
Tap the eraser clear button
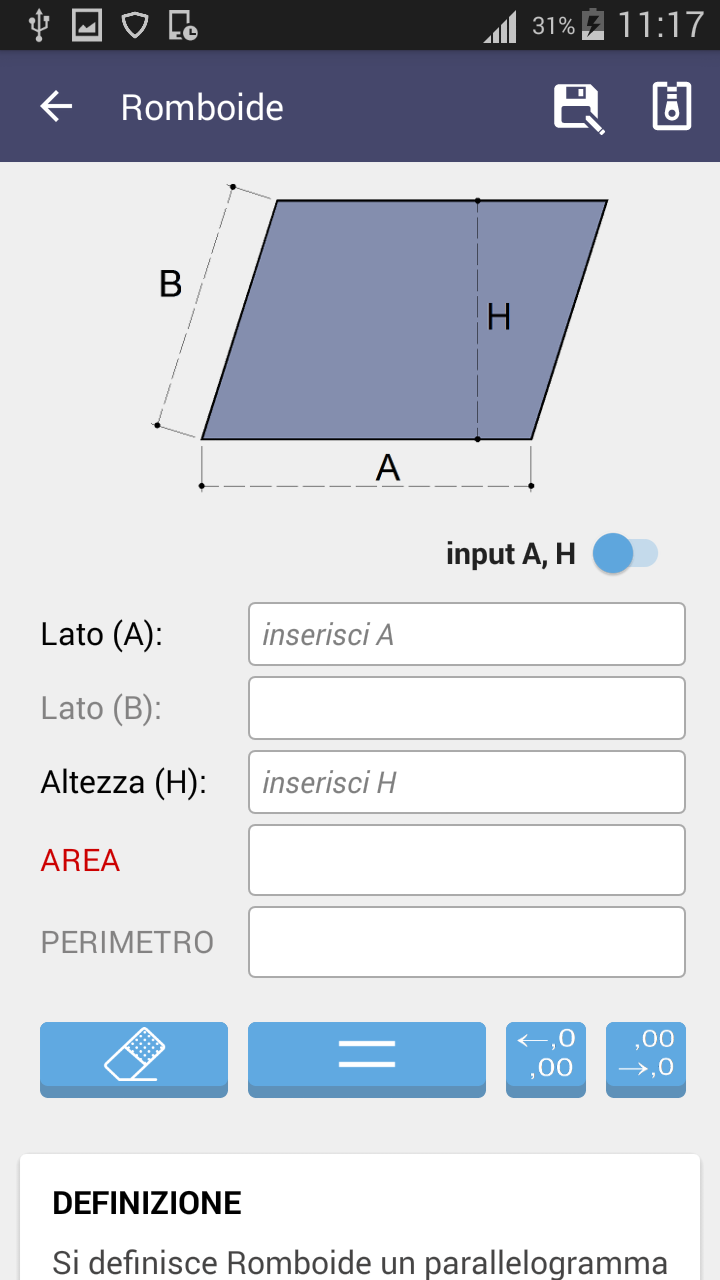point(134,1057)
